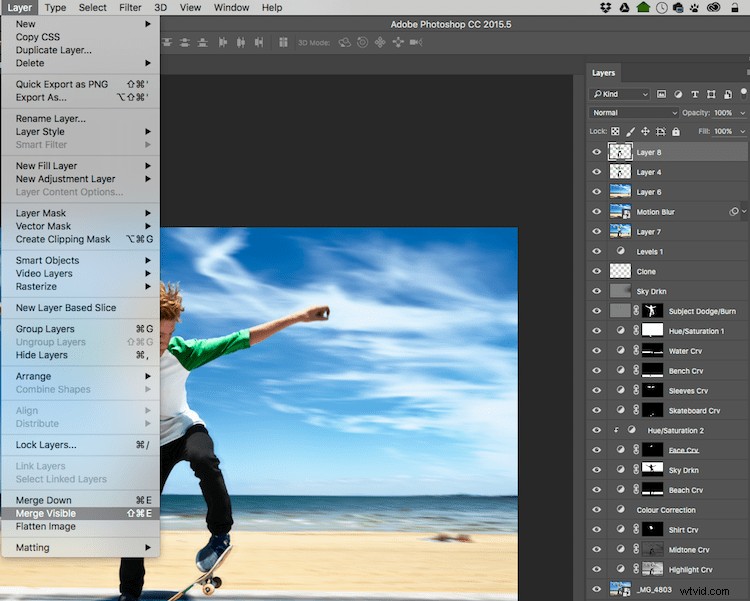The height and width of the screenshot is (601, 750).
Task: Open the Fill slider arrow
Action: (x=743, y=132)
